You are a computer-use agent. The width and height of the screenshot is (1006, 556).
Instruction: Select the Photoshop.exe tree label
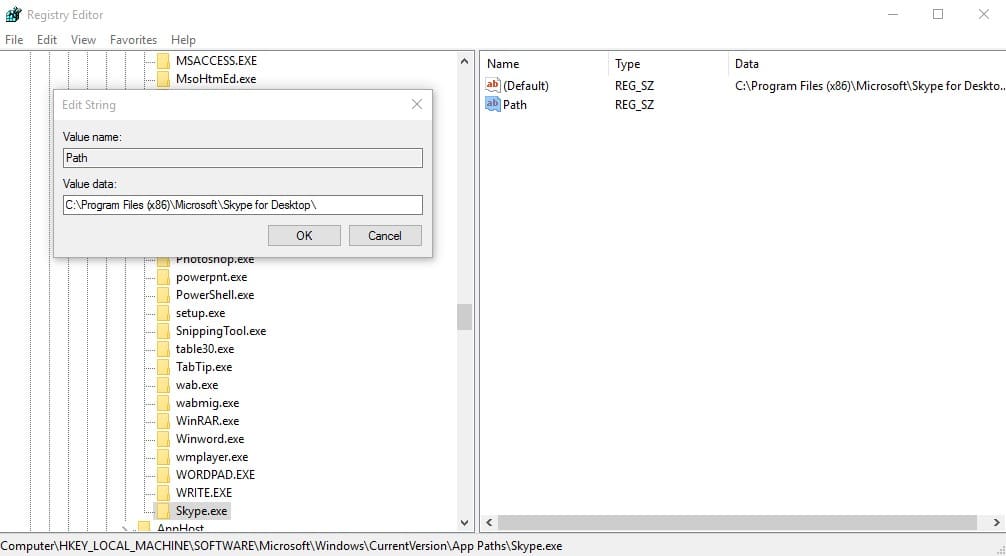[x=215, y=260]
